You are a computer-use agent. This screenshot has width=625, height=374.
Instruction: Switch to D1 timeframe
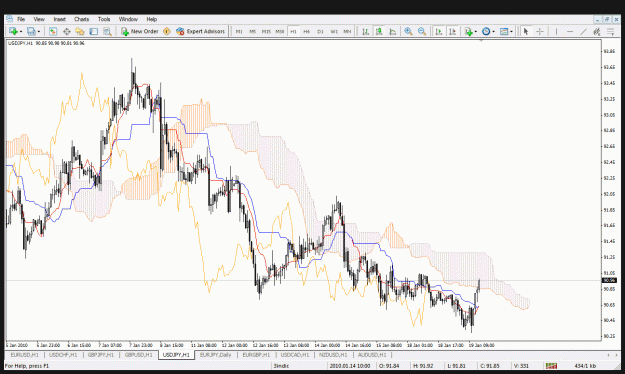320,31
